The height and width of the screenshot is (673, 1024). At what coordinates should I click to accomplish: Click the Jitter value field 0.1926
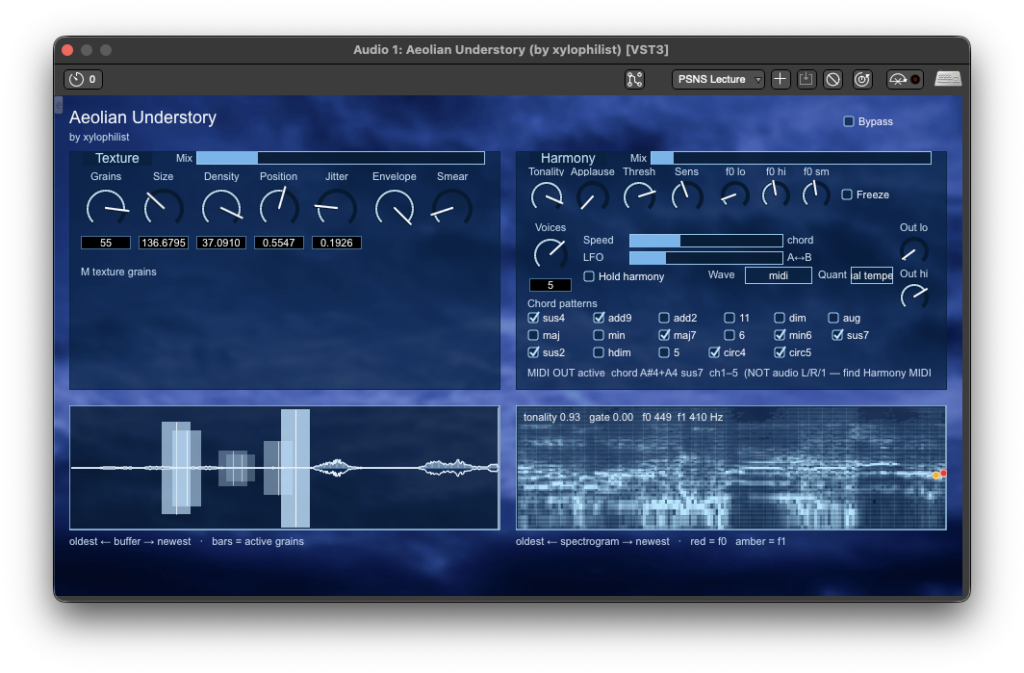[x=336, y=243]
